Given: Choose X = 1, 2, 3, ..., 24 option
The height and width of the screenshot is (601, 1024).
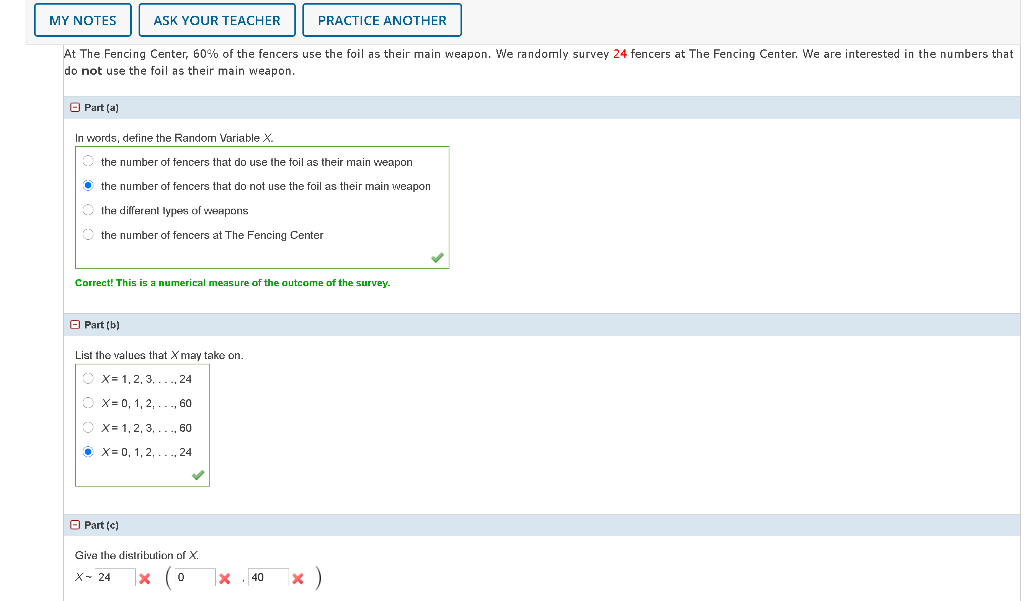Looking at the screenshot, I should 88,378.
